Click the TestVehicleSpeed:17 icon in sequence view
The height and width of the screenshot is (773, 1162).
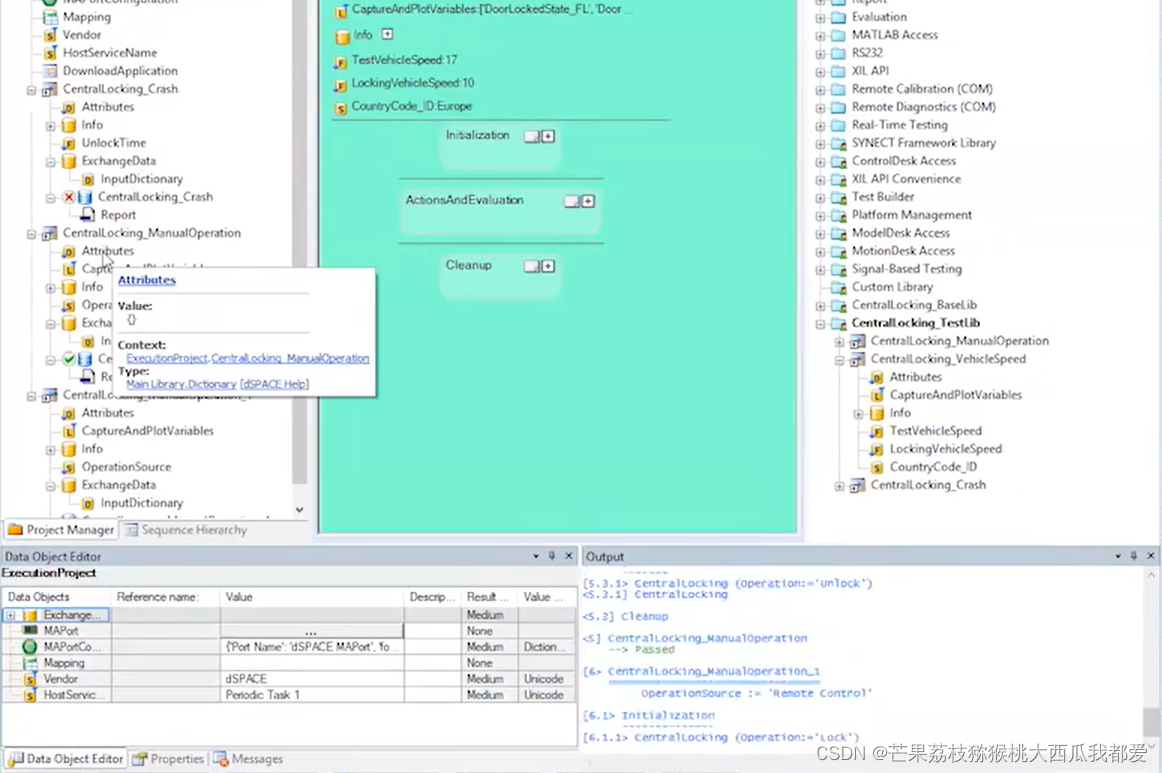click(340, 61)
